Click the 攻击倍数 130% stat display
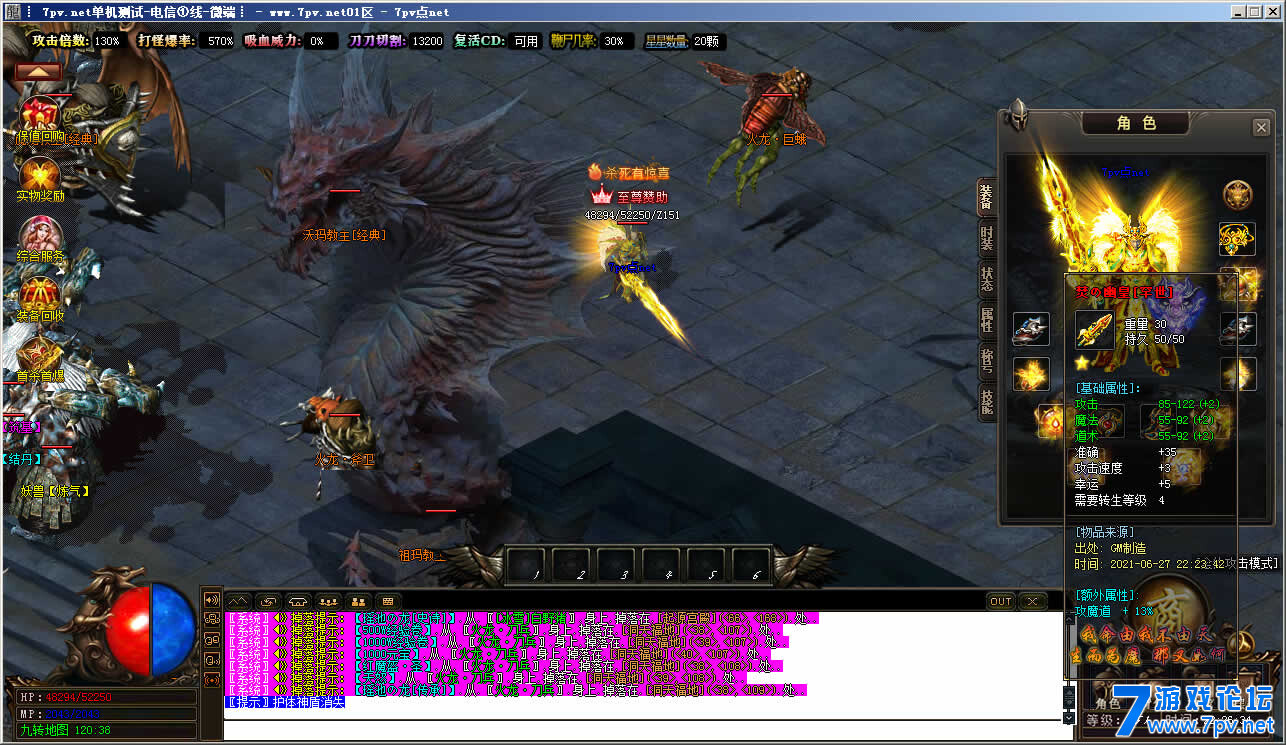Image resolution: width=1286 pixels, height=745 pixels. point(78,41)
